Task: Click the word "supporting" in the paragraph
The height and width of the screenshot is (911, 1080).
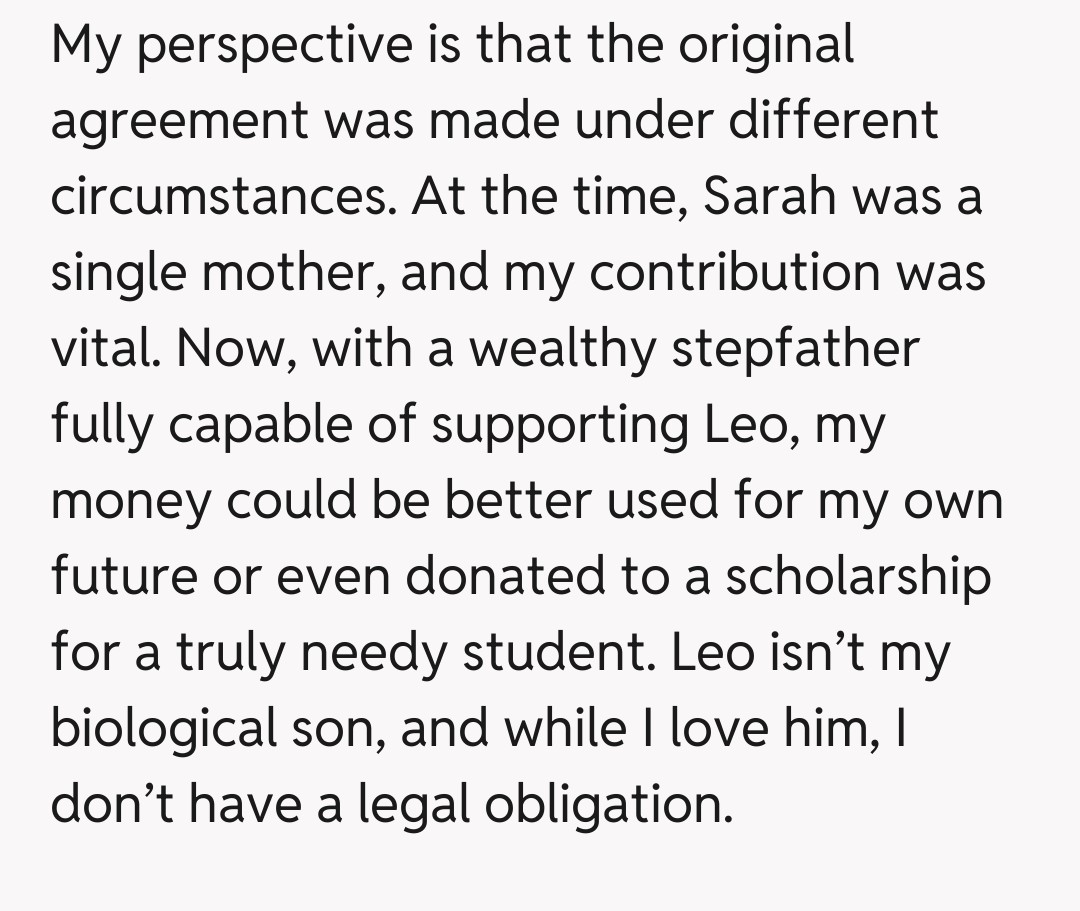Action: tap(560, 425)
